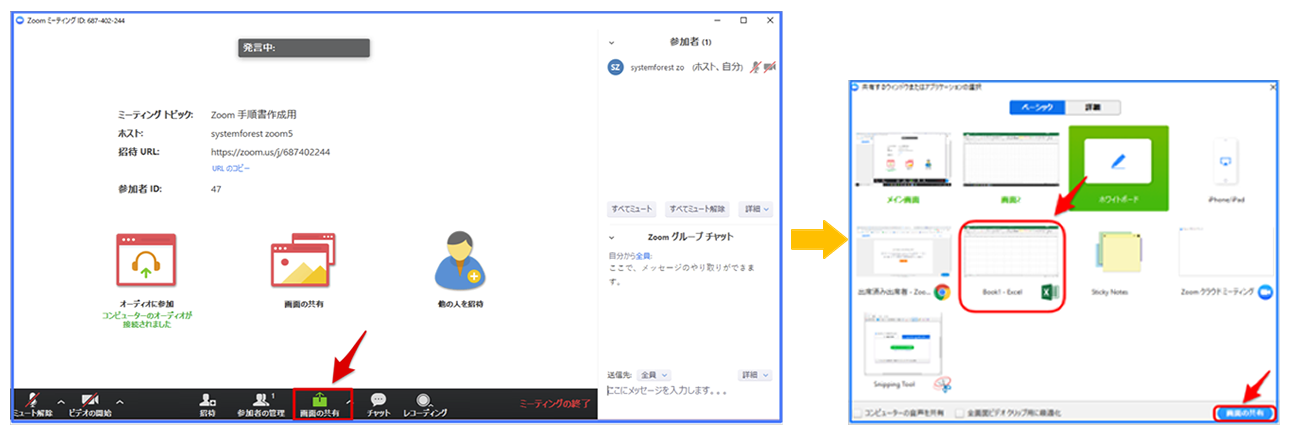Click the large オーディオに参加 headphone icon
The width and height of the screenshot is (1304, 437).
pos(146,262)
